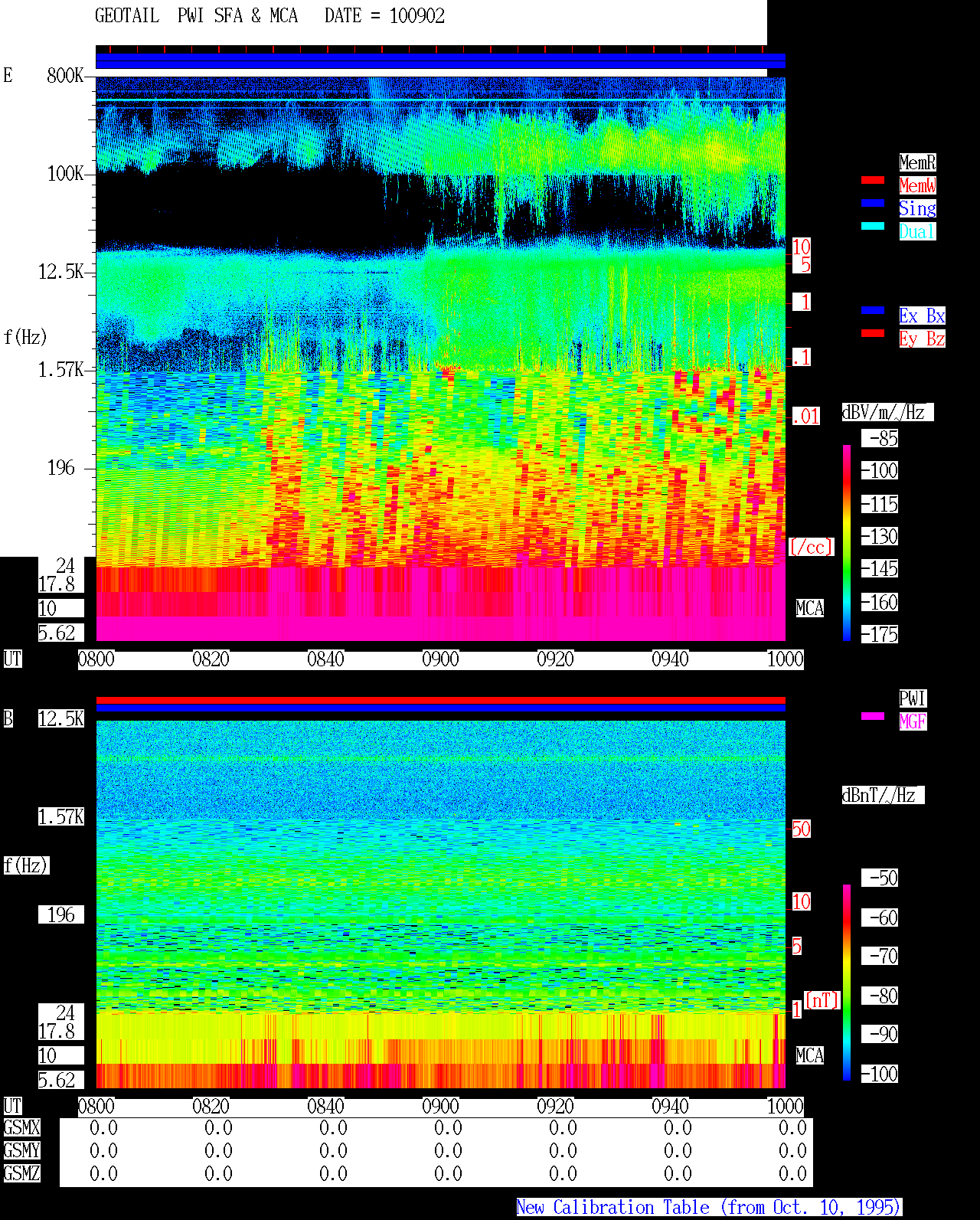Click the 'MemW' legend label
Screen dimensions: 980x1220
(917, 185)
